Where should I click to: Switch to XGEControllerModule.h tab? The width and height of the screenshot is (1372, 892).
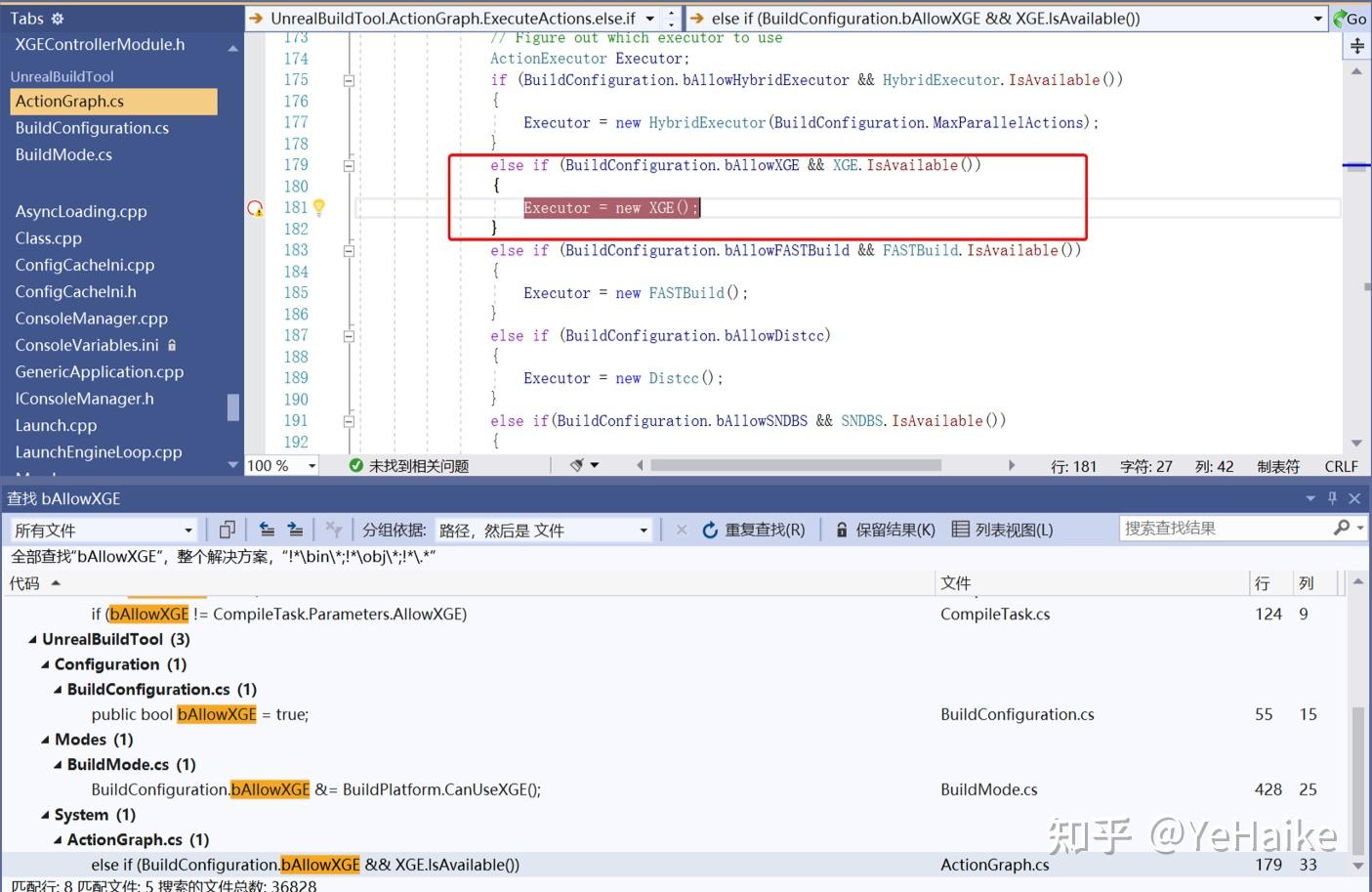coord(100,45)
